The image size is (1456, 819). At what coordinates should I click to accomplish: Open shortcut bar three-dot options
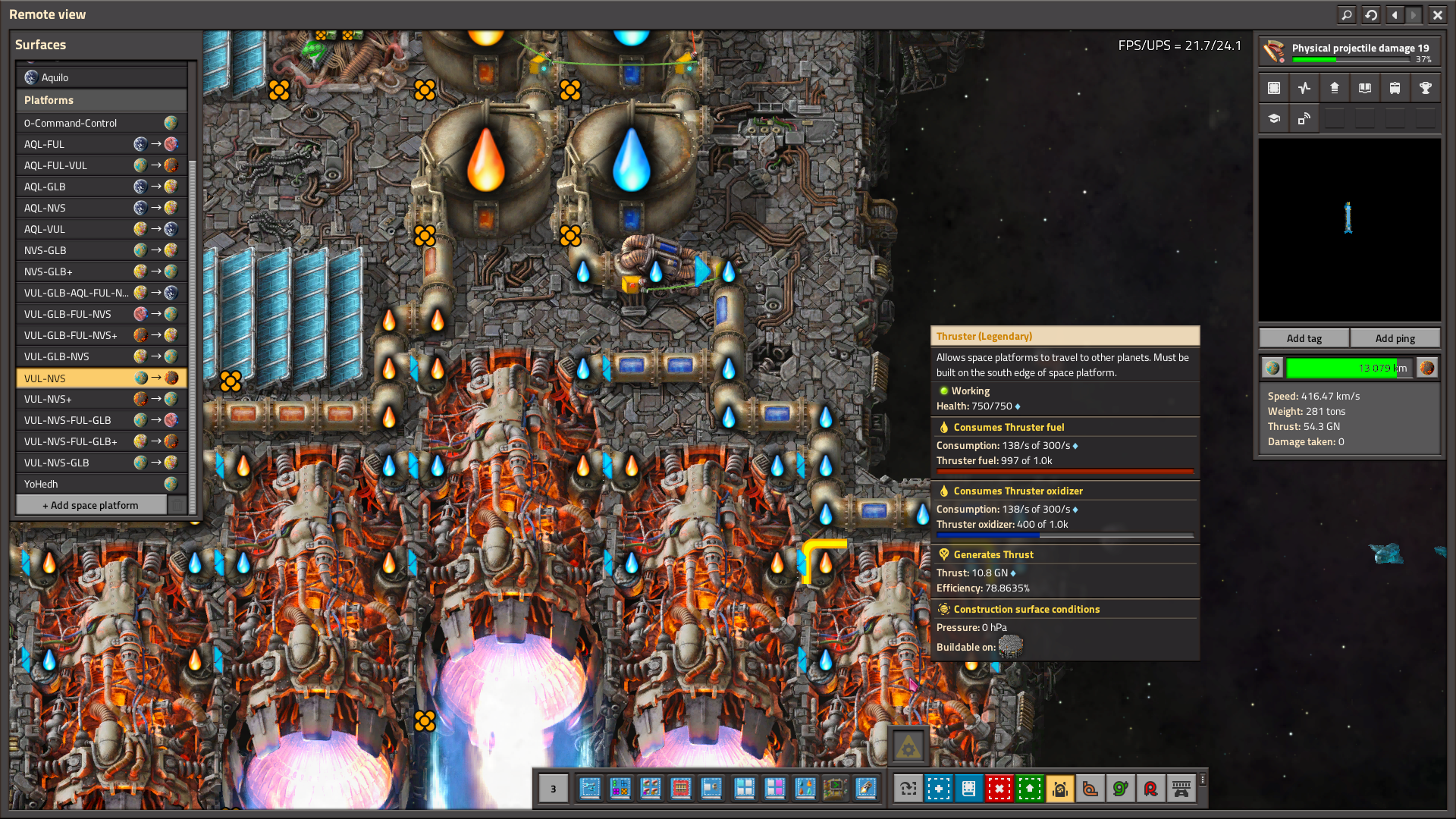1203,780
